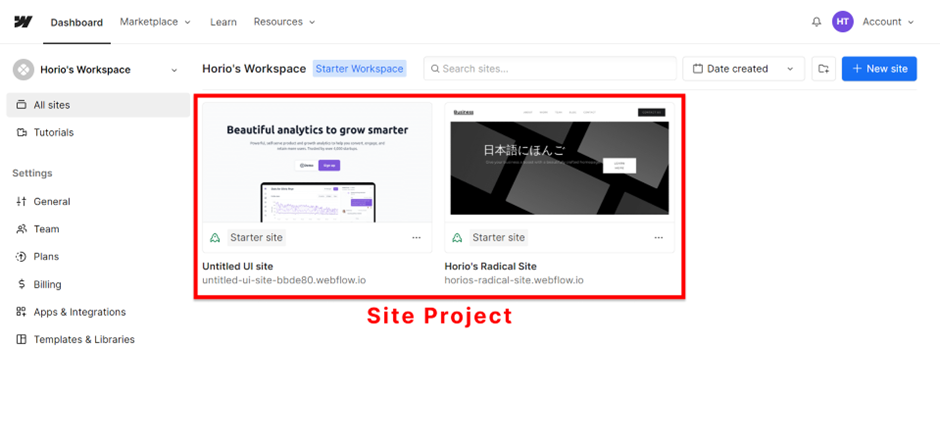Click Starter site label on Untitled UI site

[x=256, y=238]
